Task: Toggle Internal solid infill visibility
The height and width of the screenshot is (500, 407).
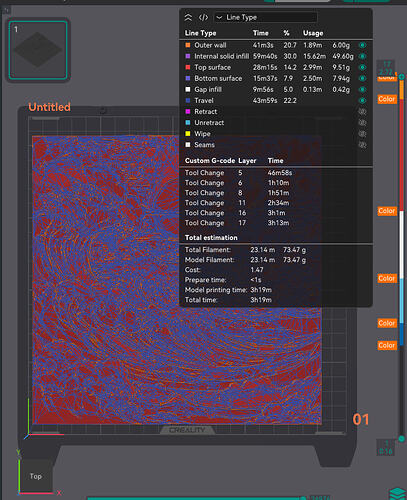Action: pos(362,56)
